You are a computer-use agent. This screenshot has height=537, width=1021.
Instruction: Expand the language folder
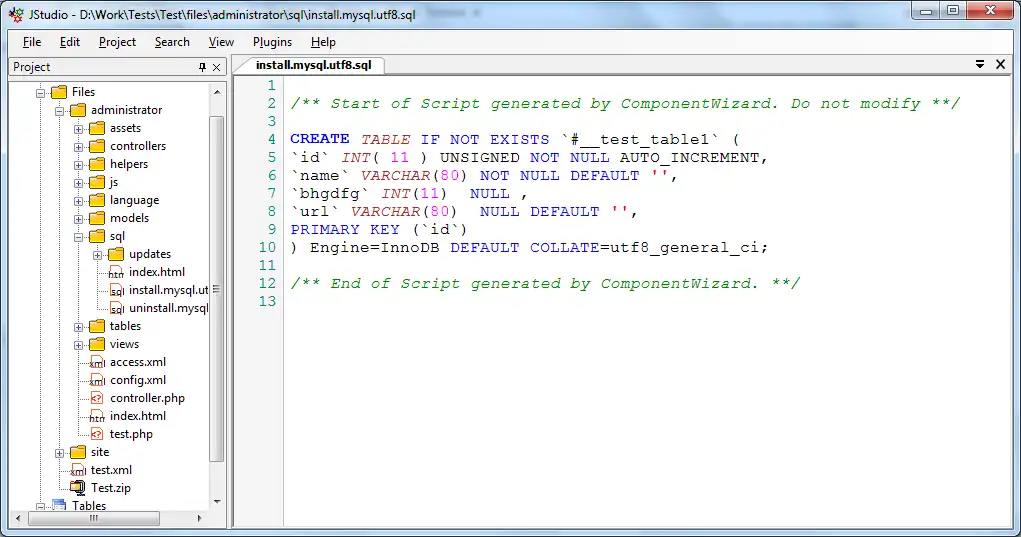pyautogui.click(x=78, y=200)
